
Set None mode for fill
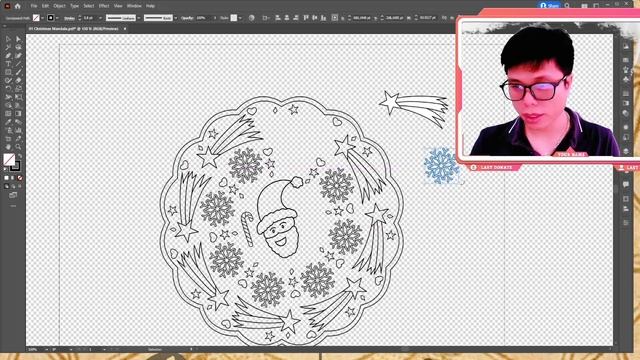coord(20,178)
